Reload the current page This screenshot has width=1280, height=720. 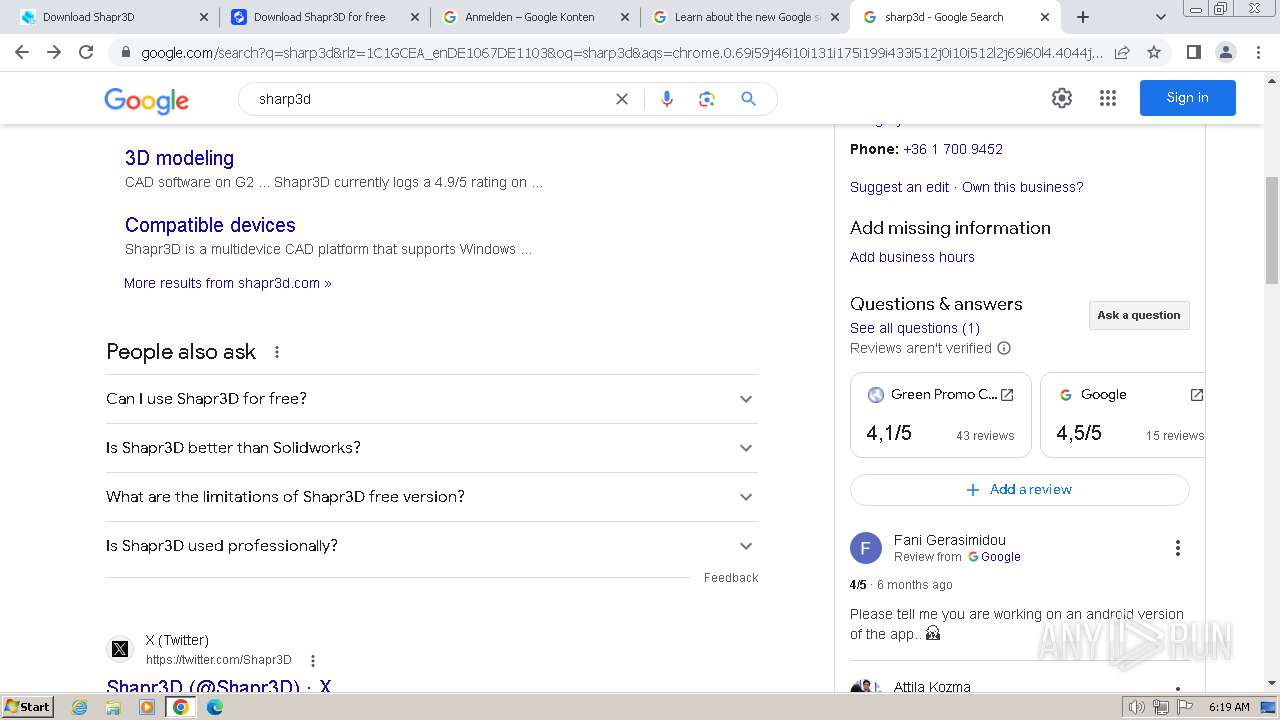tap(86, 52)
